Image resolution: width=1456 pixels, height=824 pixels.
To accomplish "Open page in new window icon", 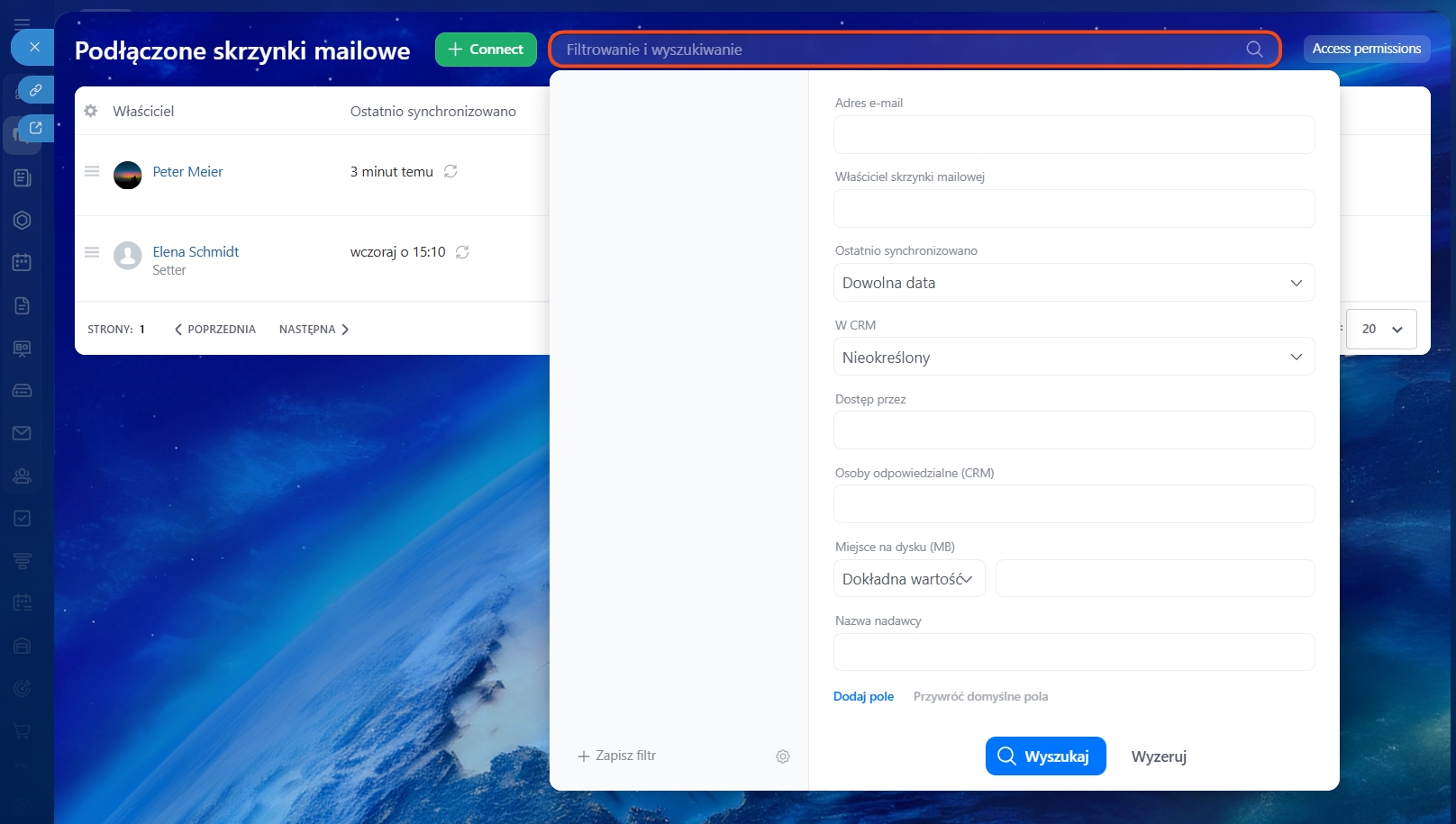I will (x=36, y=128).
